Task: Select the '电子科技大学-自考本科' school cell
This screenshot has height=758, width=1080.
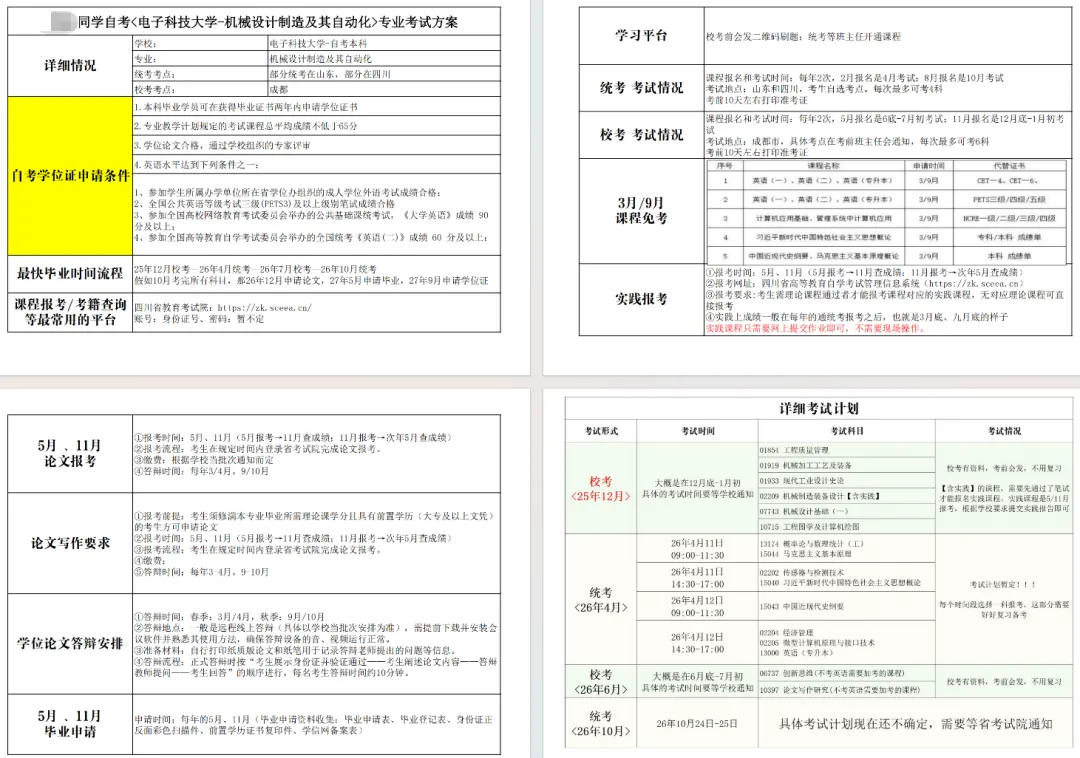Action: tap(384, 43)
